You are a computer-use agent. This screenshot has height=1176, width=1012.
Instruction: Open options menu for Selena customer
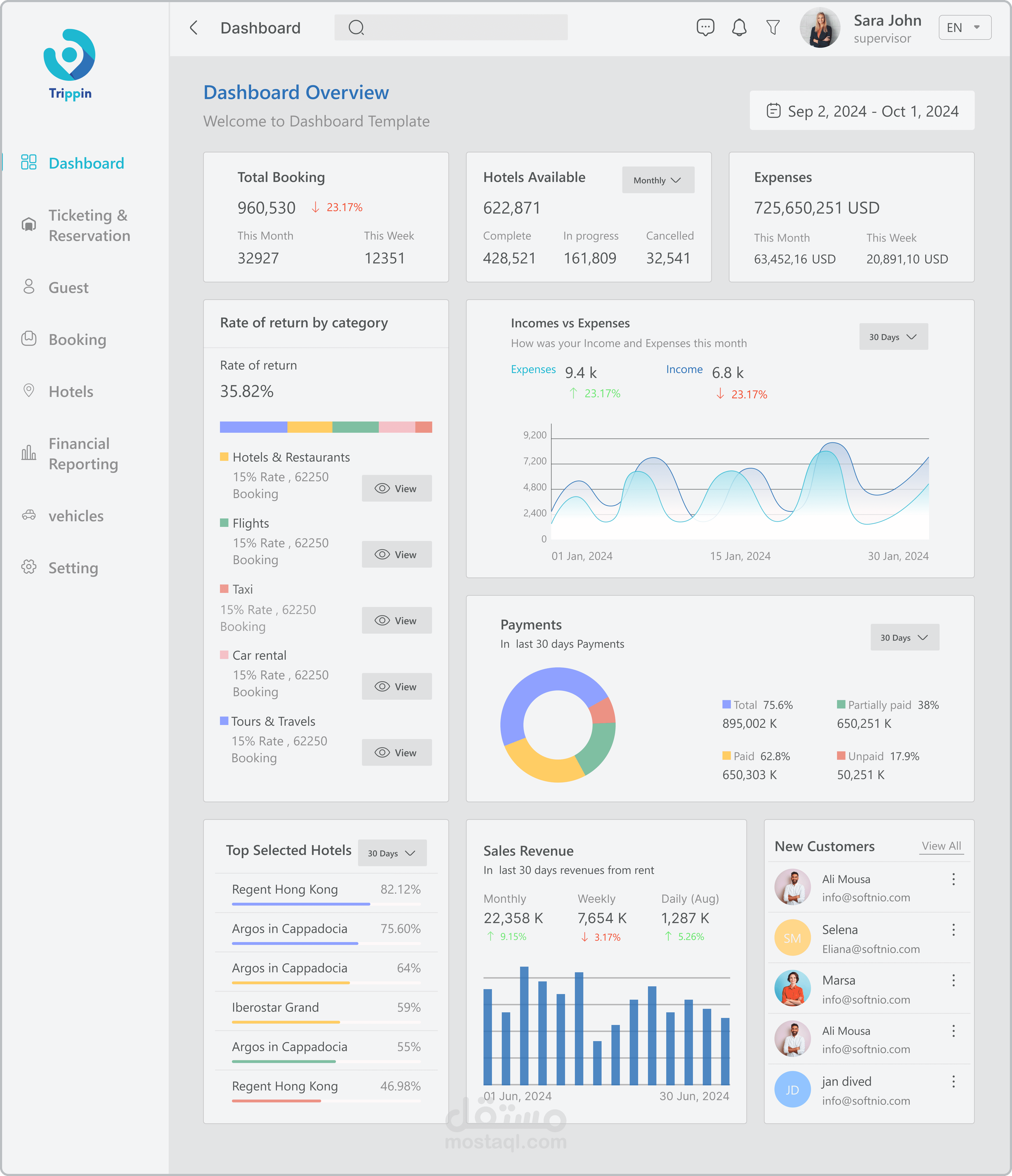pos(953,930)
